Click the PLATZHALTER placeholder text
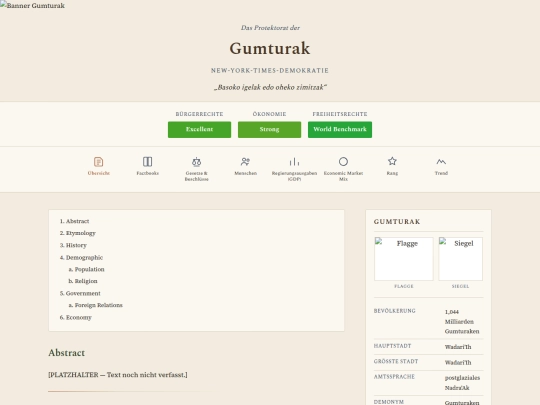This screenshot has width=540, height=405. (118, 375)
